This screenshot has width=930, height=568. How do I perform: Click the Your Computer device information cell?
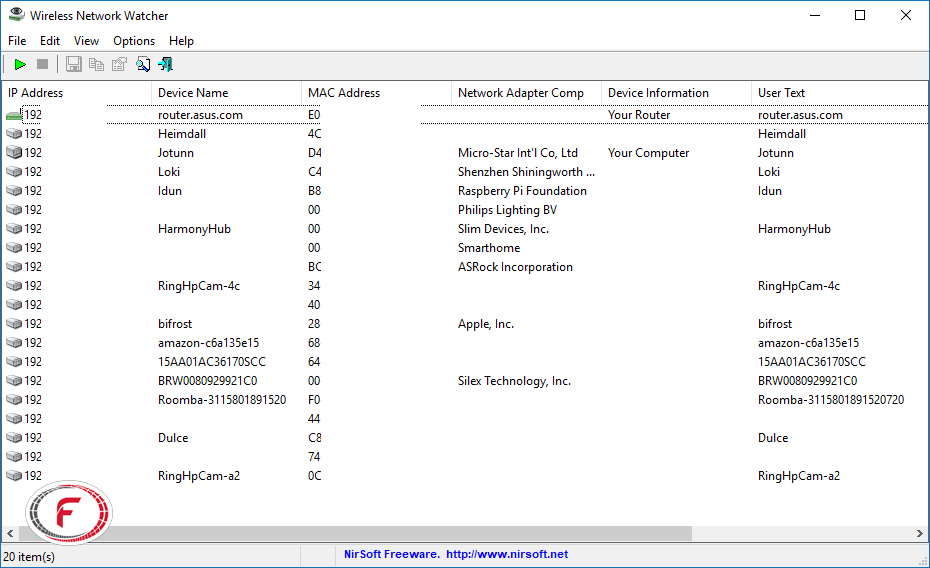click(648, 153)
